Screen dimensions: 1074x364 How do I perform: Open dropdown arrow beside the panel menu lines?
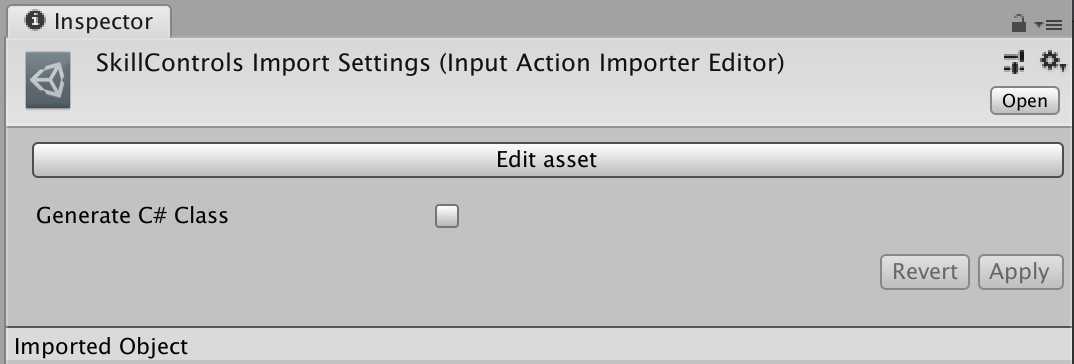click(x=1038, y=25)
